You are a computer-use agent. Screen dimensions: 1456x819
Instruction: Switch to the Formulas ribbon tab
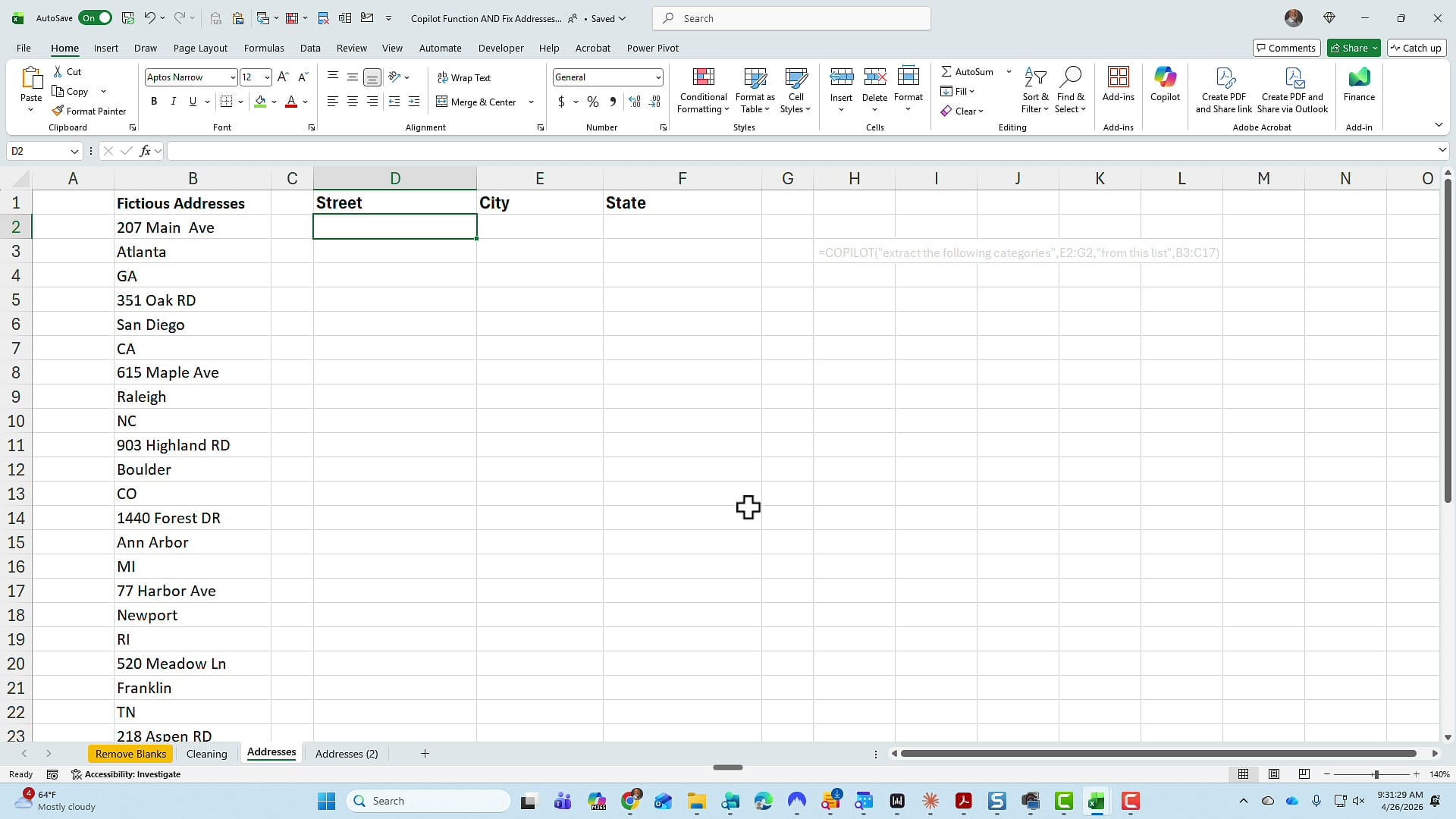[263, 48]
